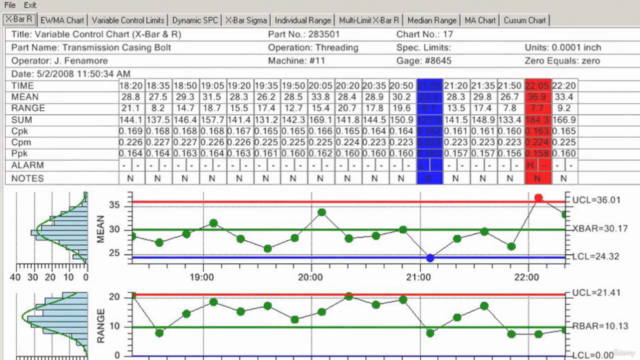Click the RBAR=10.13 label
Image resolution: width=640 pixels, height=360 pixels.
point(600,326)
